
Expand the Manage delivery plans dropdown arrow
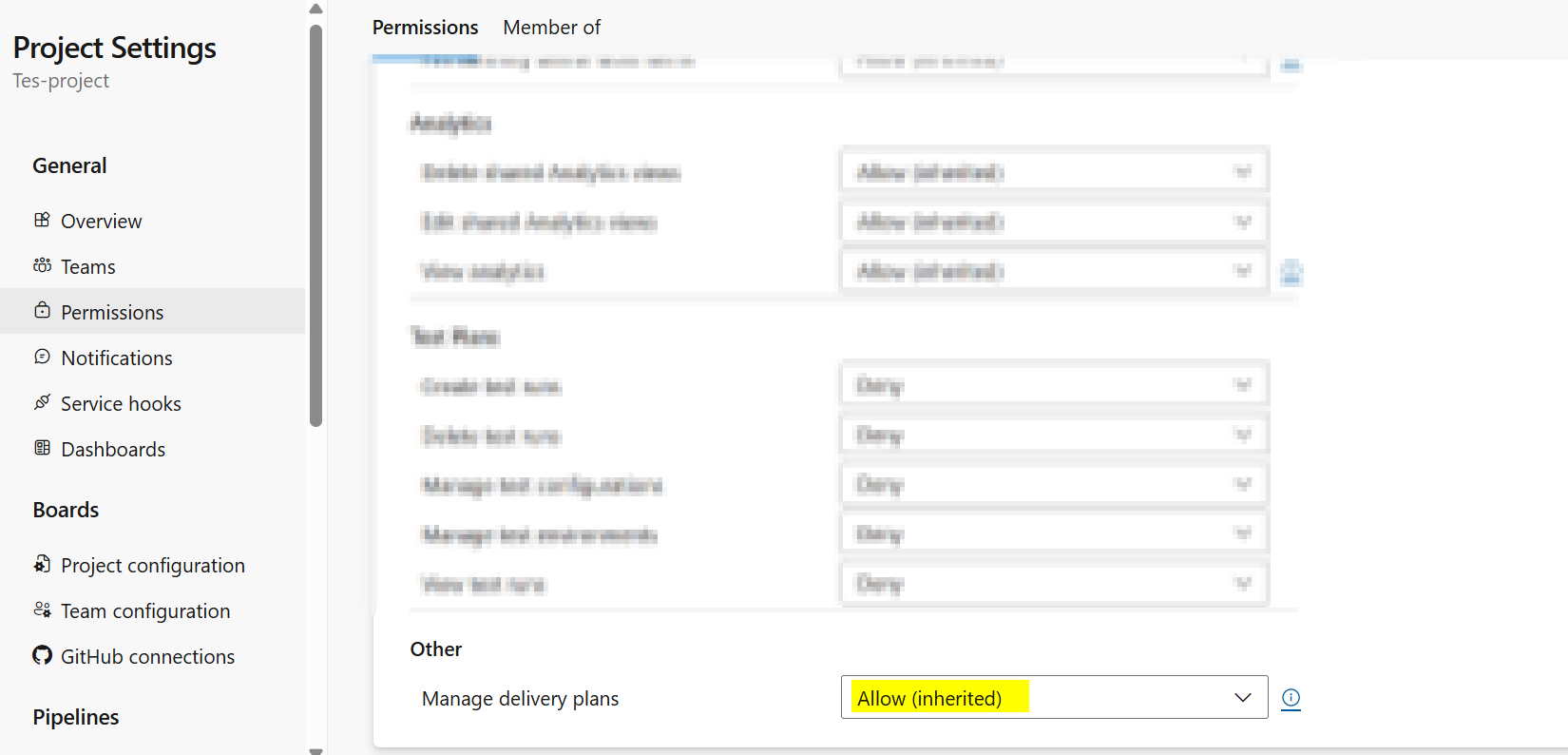click(x=1242, y=698)
